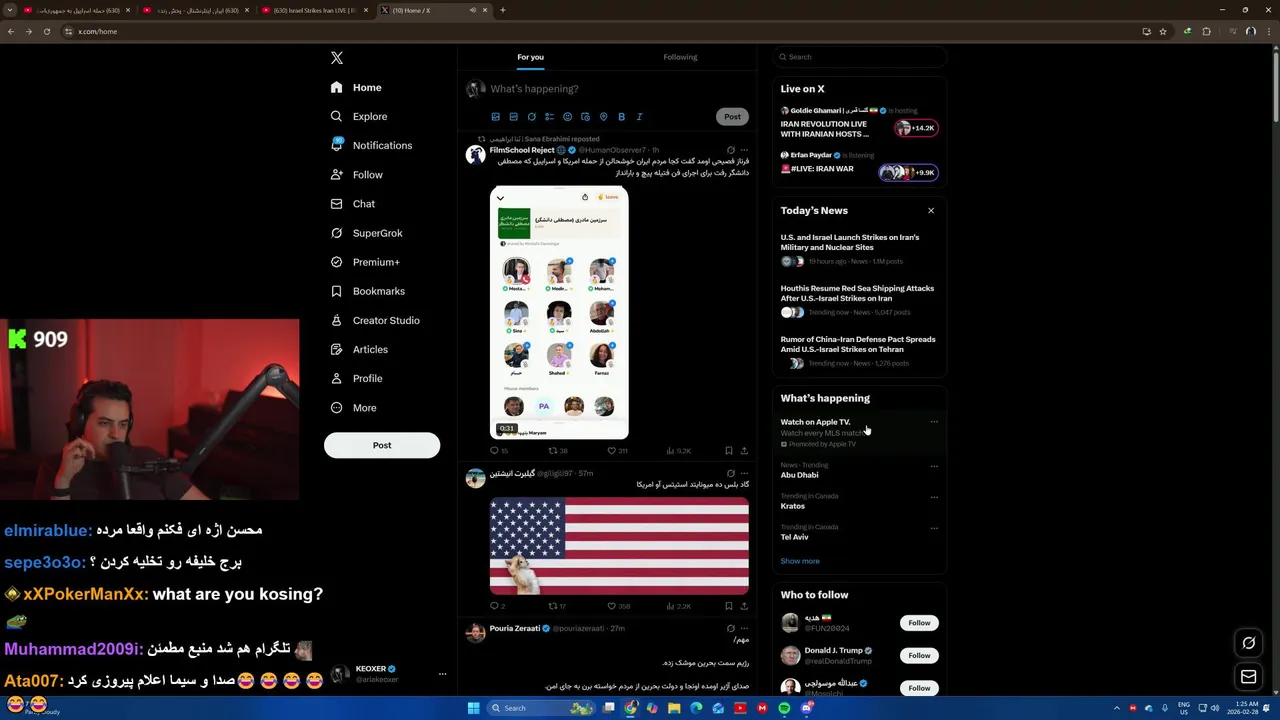This screenshot has width=1280, height=720.
Task: Open more options on FilmSchool Reject post
Action: (x=744, y=150)
